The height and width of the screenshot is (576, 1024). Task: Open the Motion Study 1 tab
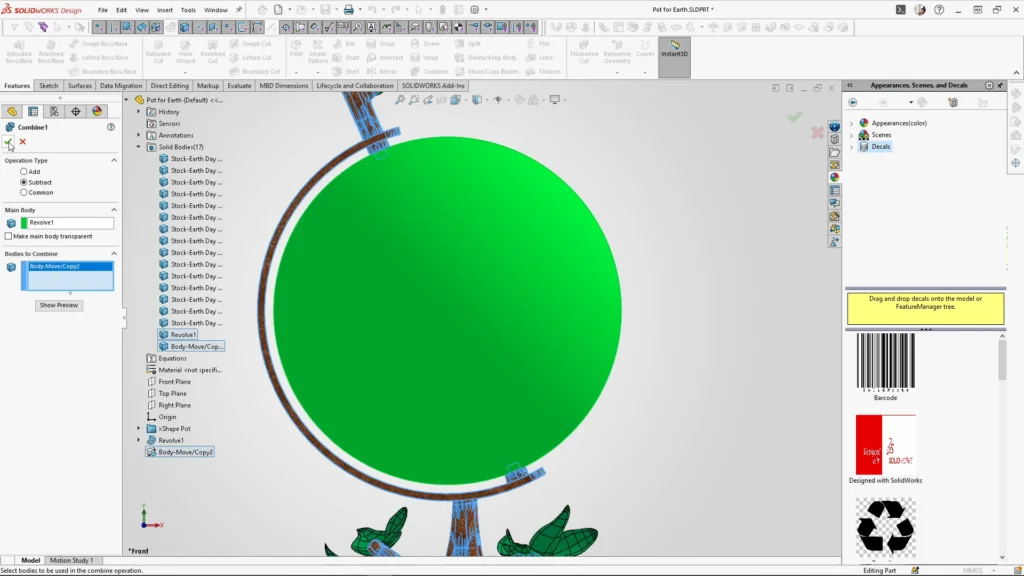[71, 560]
